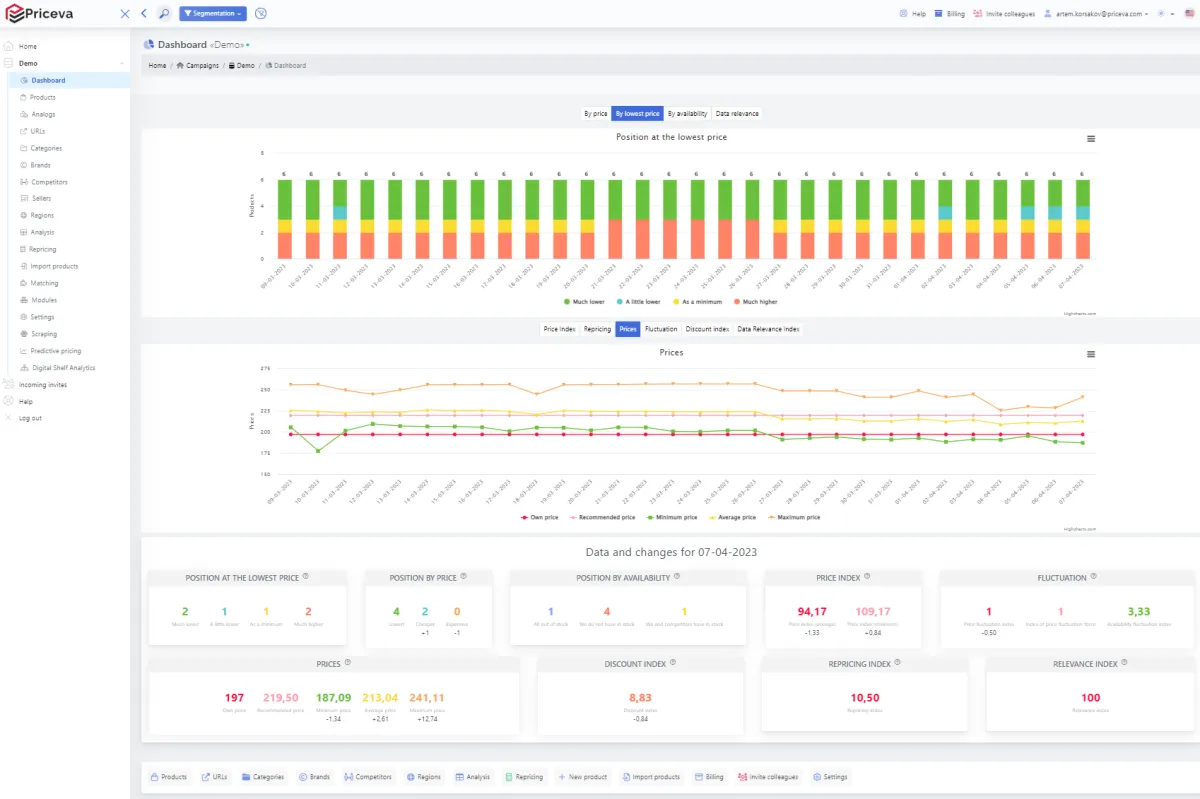
Task: Expand the user account email dropdown
Action: tap(1095, 14)
